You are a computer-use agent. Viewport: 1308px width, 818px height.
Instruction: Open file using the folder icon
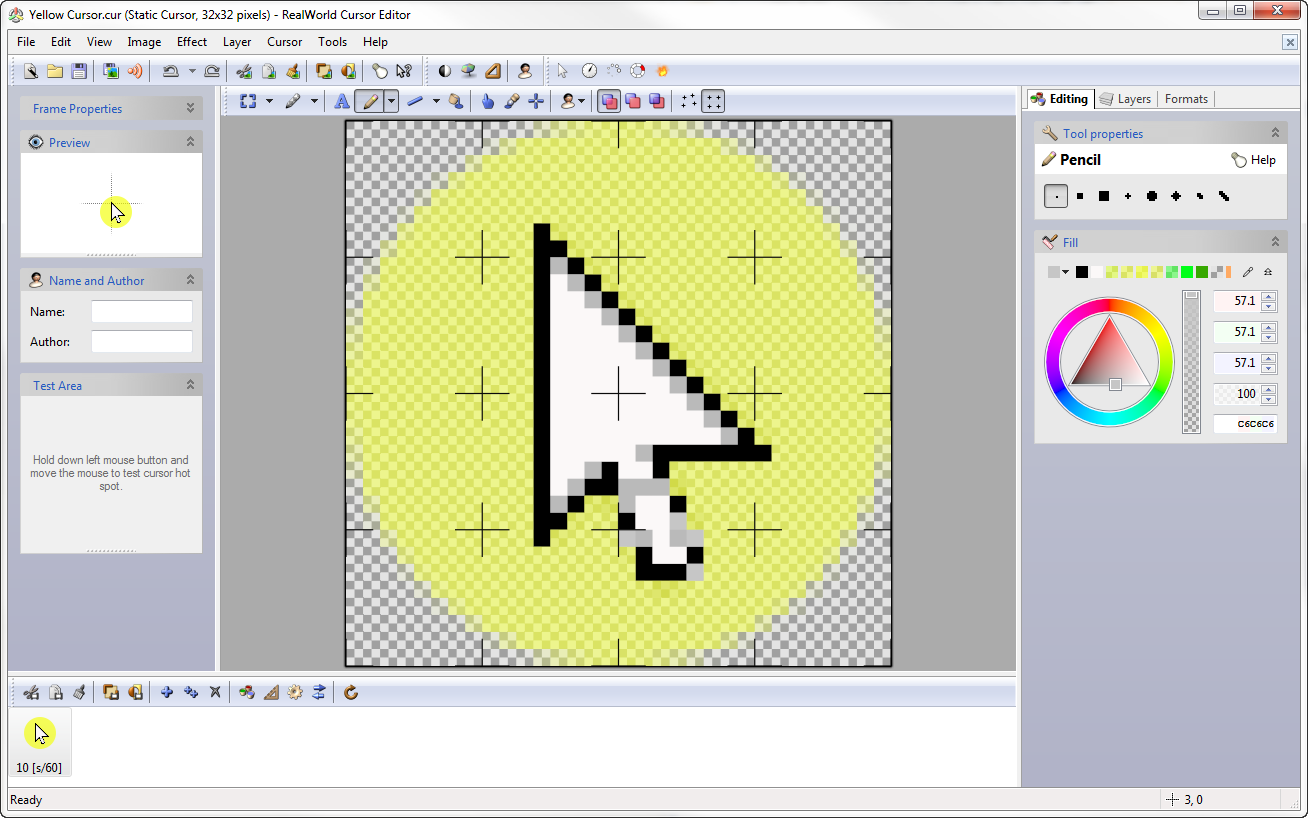55,71
